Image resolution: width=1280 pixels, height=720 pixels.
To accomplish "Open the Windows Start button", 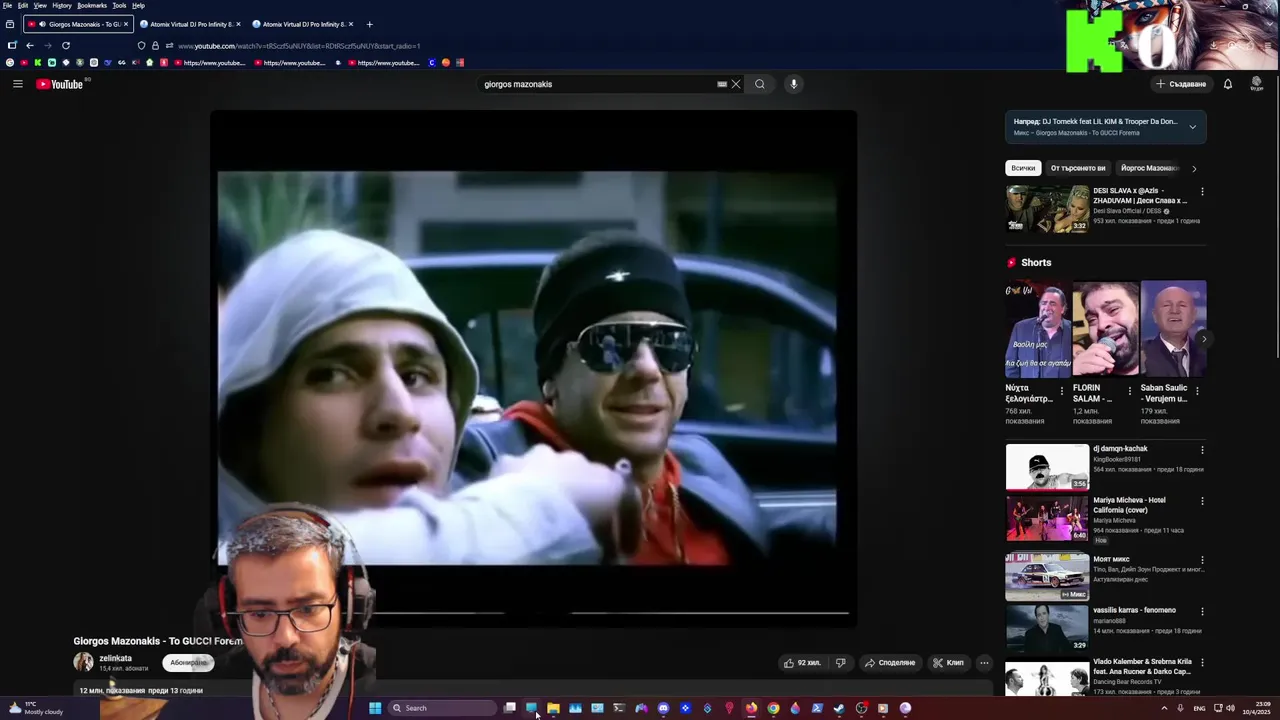I will click(x=375, y=708).
